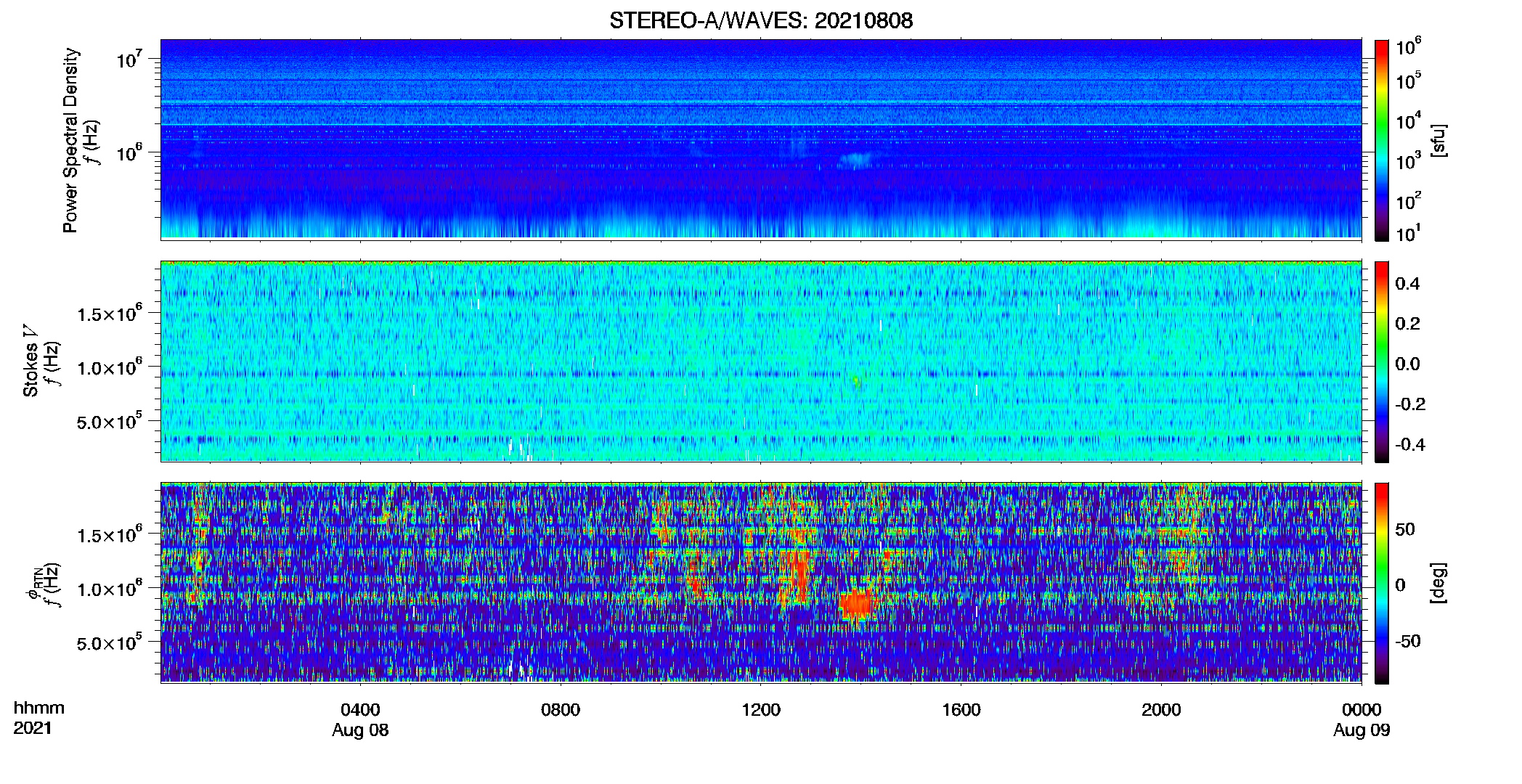This screenshot has width=1522, height=784.
Task: Click the 1200 time tick label
Action: point(761,710)
